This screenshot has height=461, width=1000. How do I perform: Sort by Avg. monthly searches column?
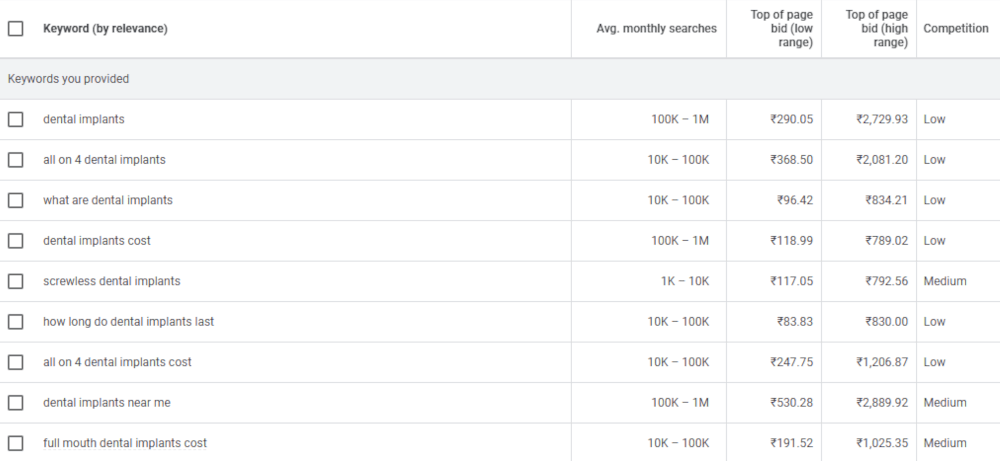(656, 29)
